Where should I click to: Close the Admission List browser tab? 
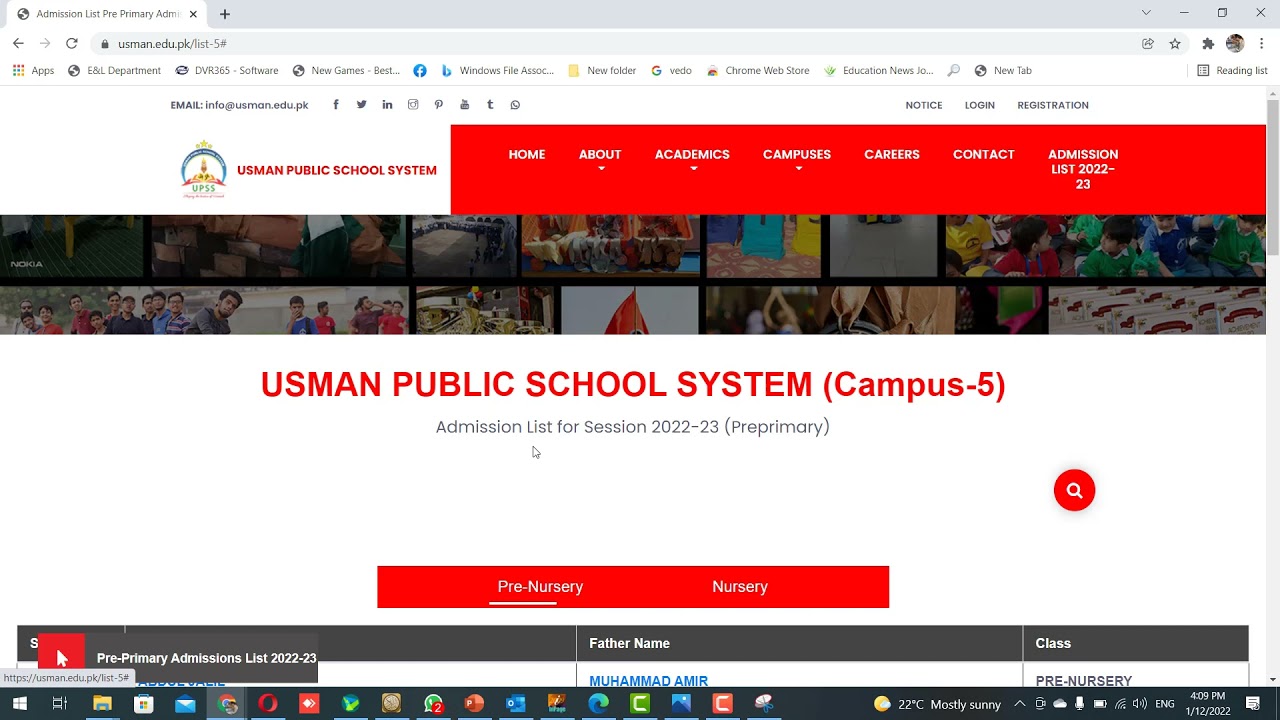click(x=193, y=14)
